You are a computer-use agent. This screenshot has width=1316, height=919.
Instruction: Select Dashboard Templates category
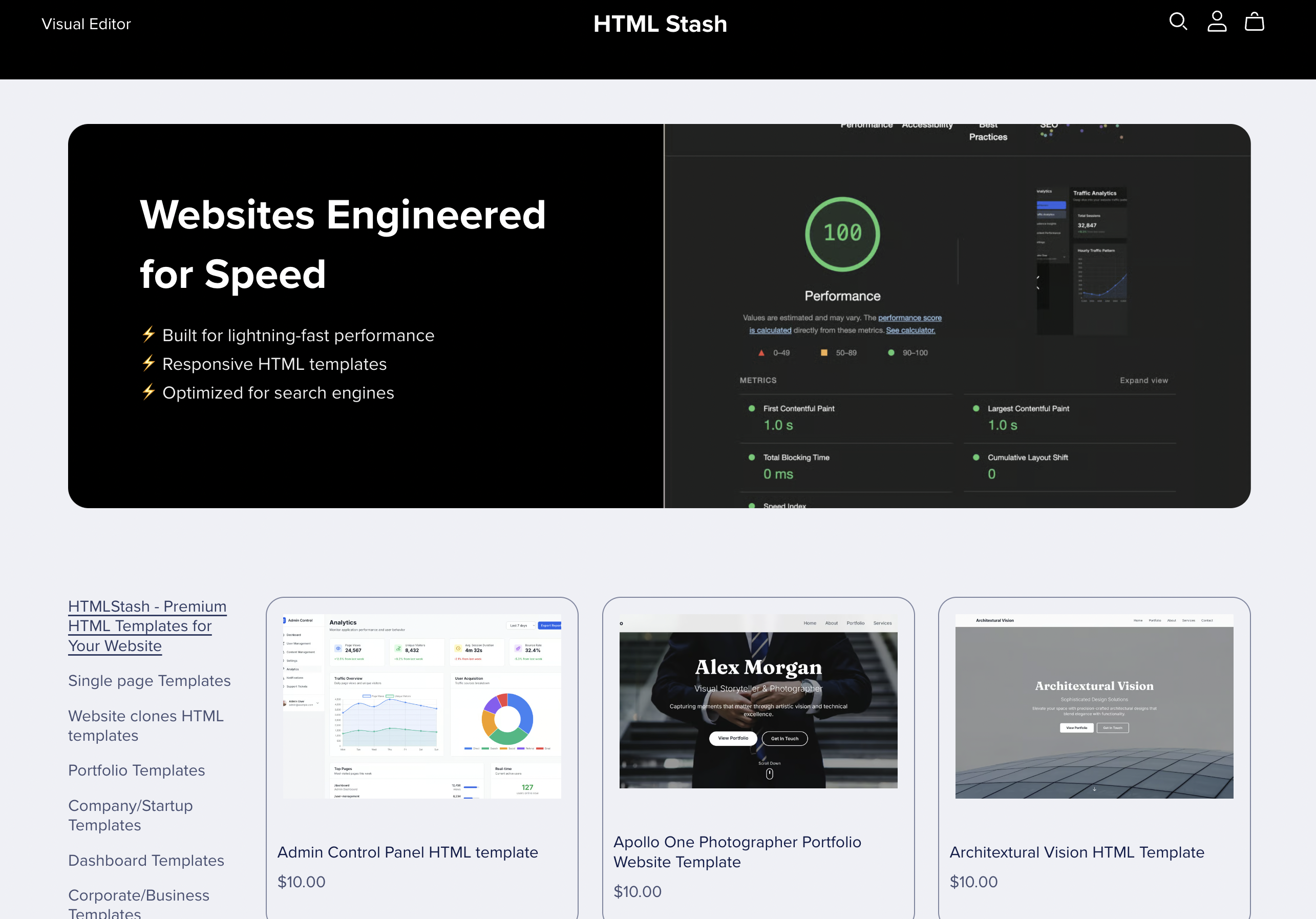click(x=146, y=861)
